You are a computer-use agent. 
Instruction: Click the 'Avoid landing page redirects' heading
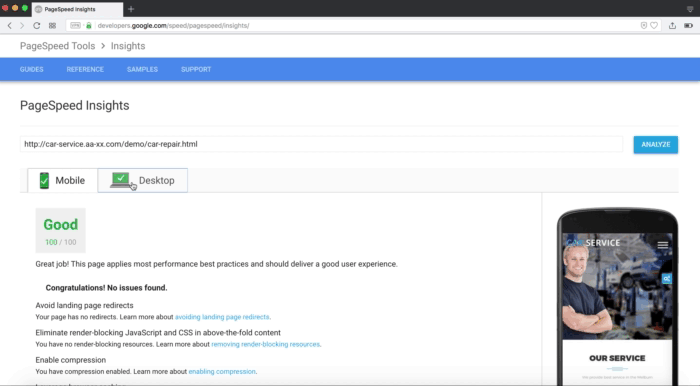[x=84, y=305]
